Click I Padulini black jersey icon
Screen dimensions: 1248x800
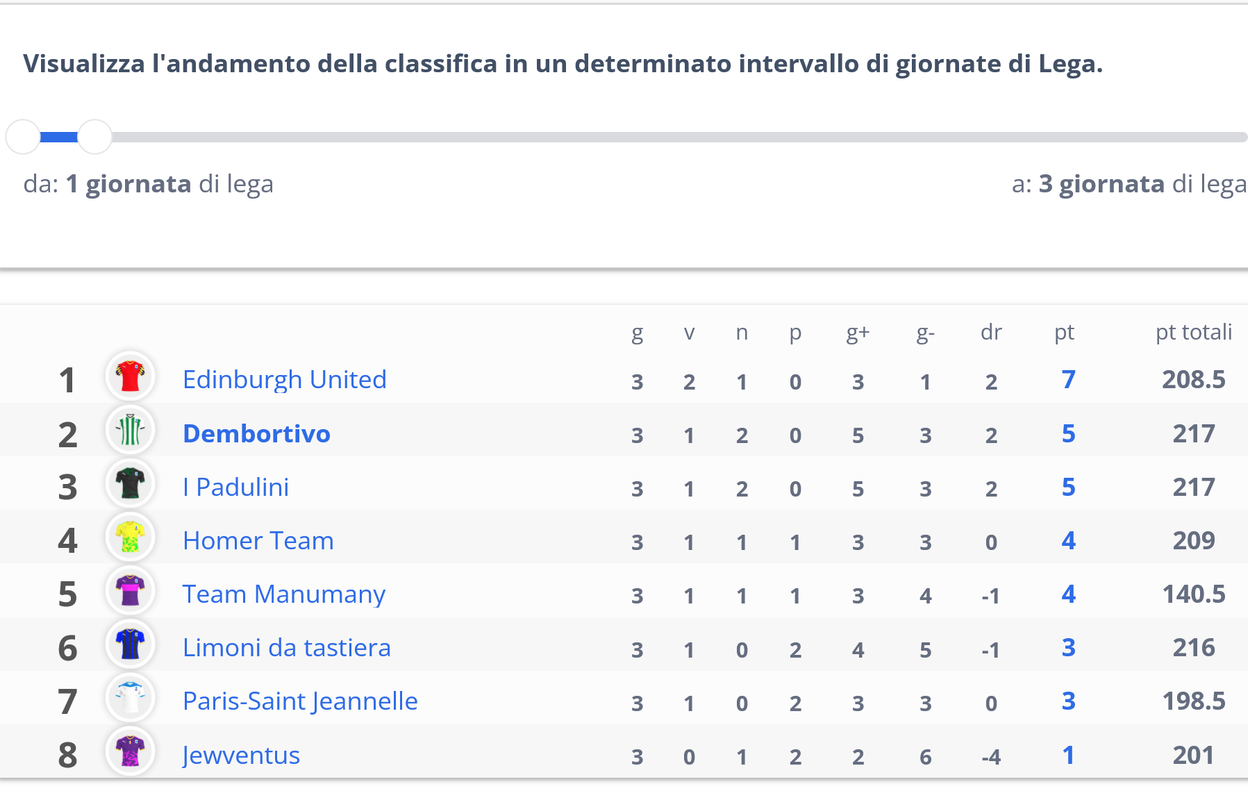point(130,486)
